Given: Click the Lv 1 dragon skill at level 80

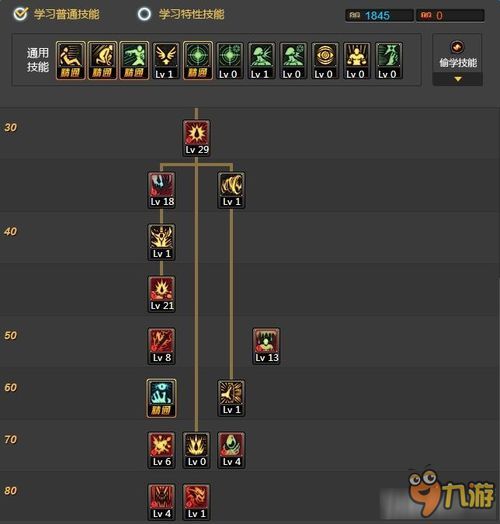Looking at the screenshot, I should click(197, 502).
